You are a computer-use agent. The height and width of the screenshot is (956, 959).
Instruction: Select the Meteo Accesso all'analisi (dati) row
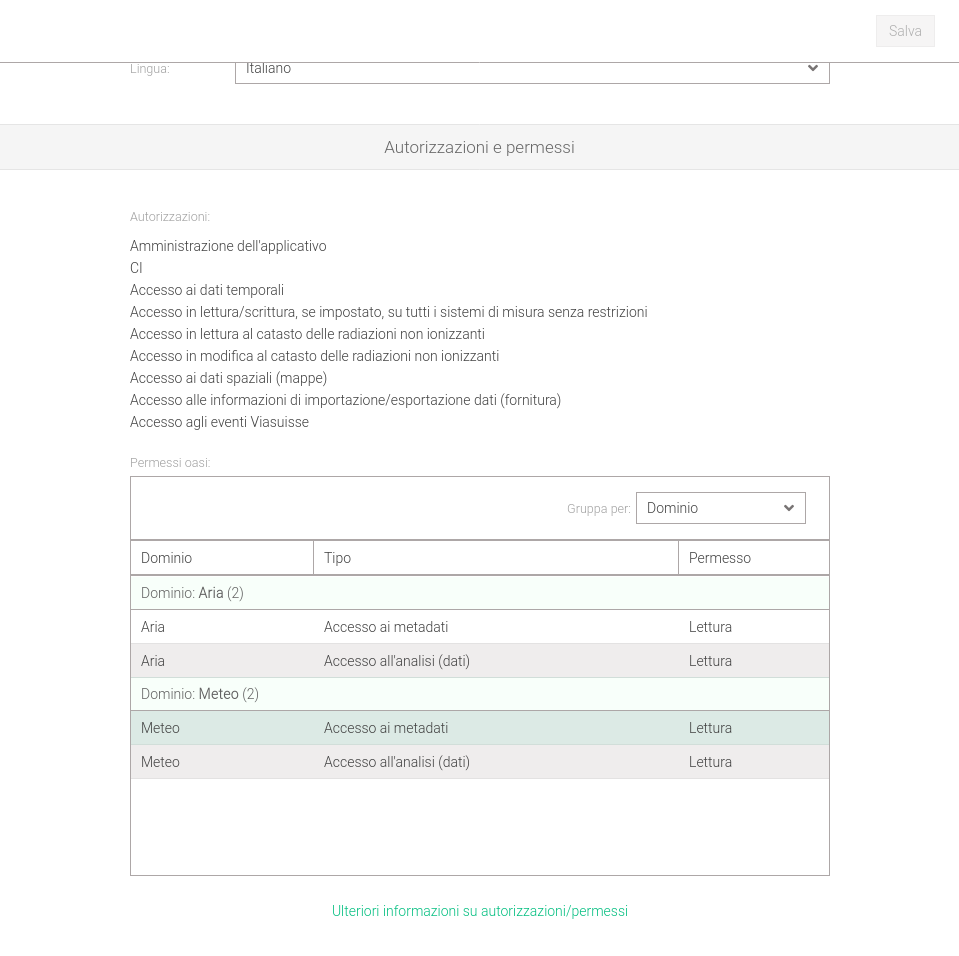coord(396,762)
